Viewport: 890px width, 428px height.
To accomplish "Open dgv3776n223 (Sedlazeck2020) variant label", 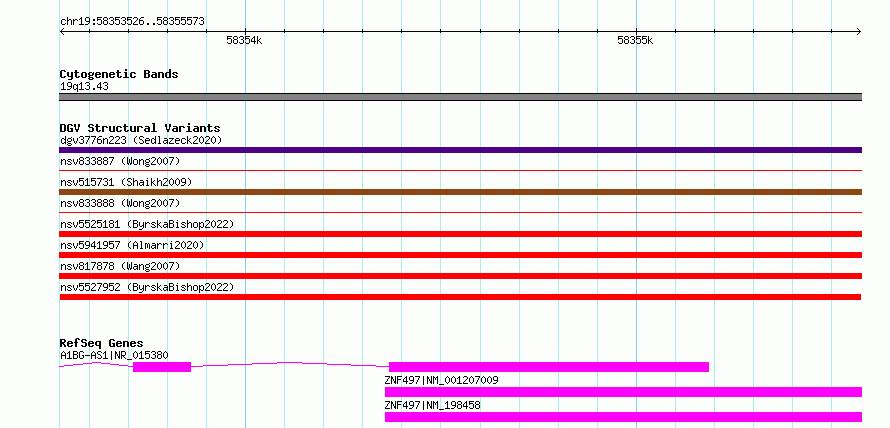I will click(141, 140).
